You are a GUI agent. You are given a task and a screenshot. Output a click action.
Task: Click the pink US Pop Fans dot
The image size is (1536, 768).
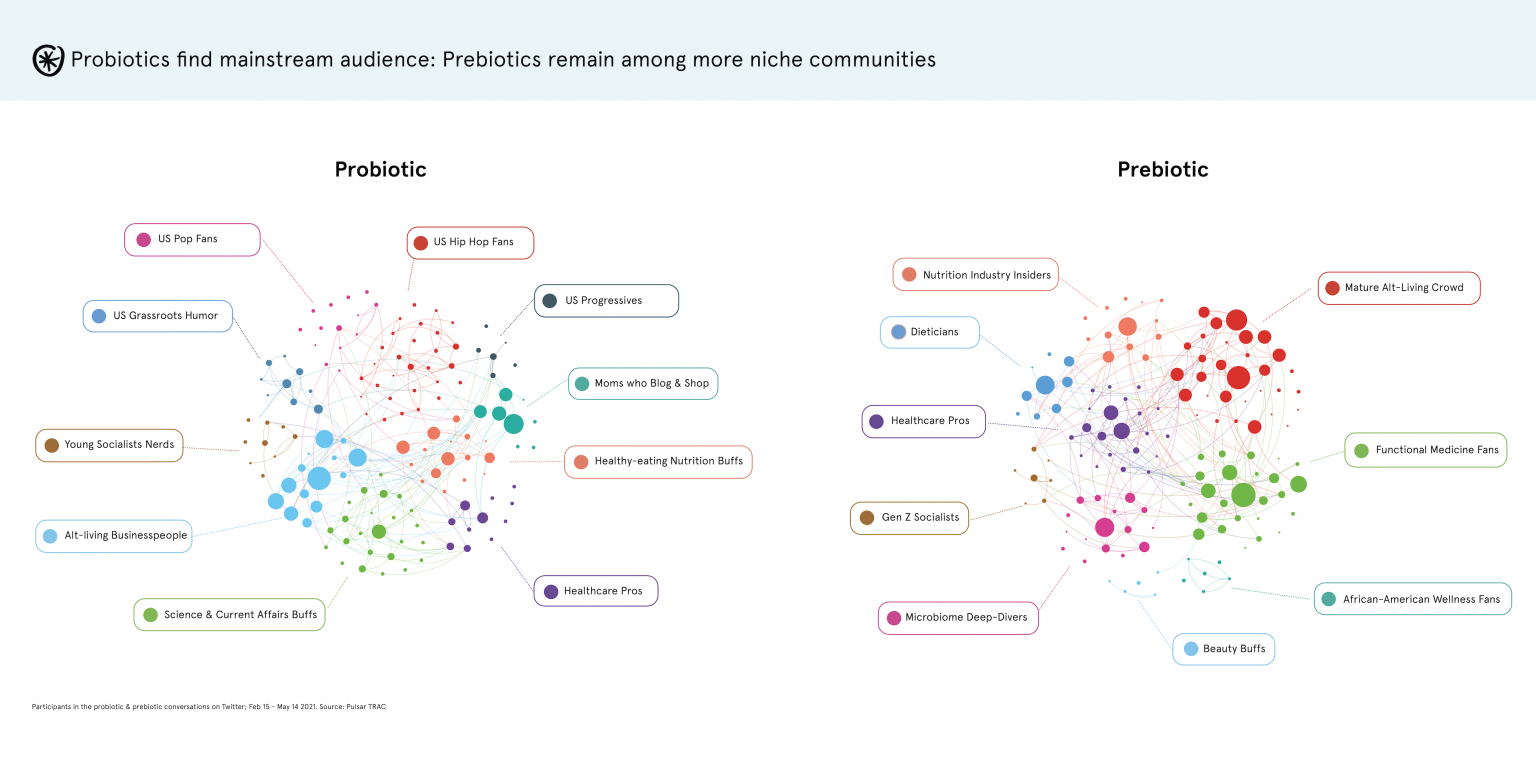[x=143, y=240]
